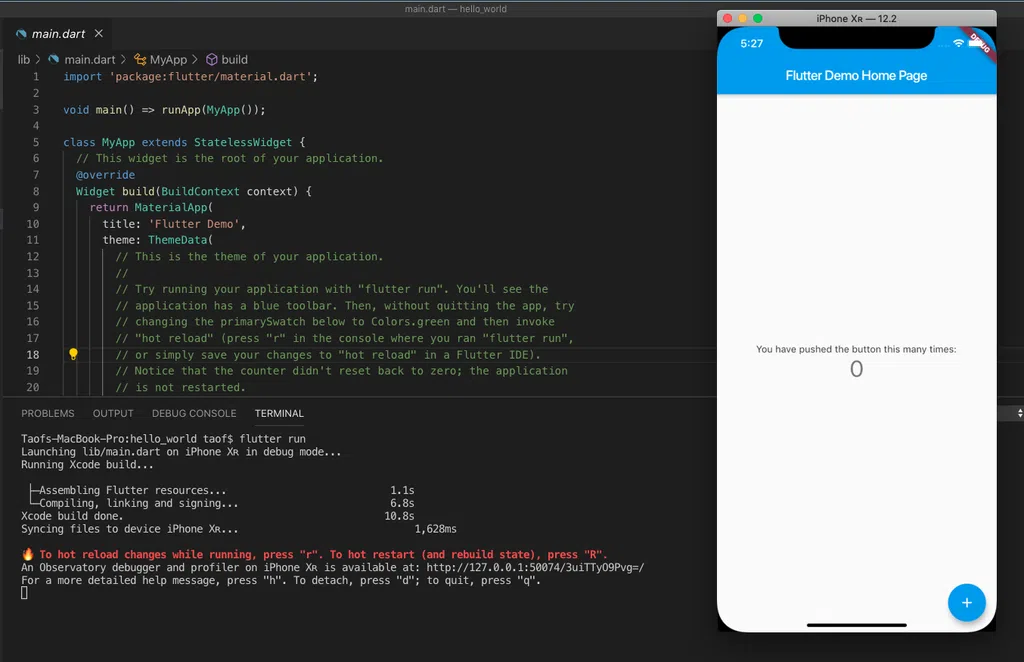Switch to the OUTPUT panel tab
Viewport: 1024px width, 662px height.
[113, 413]
